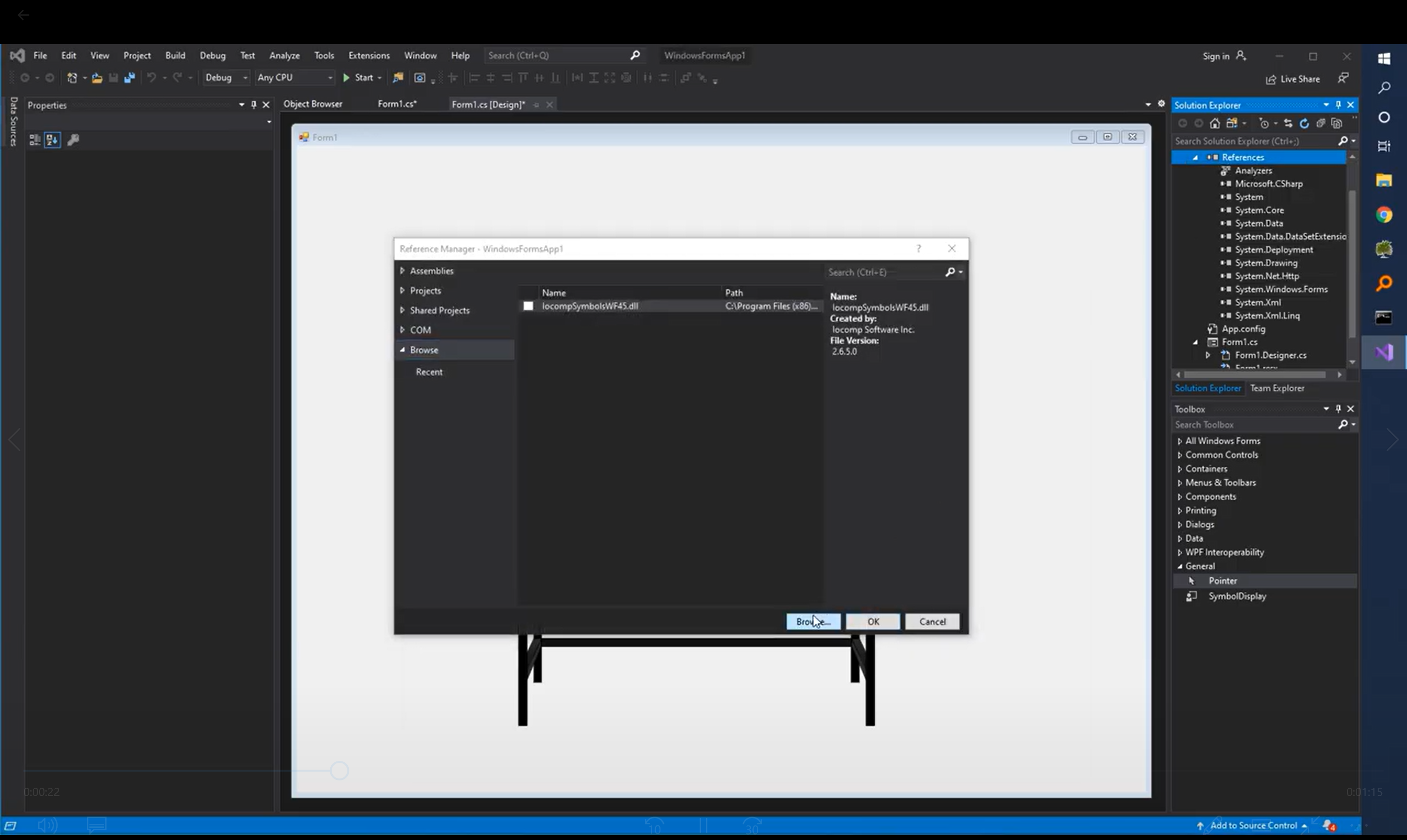Click the Refresh icon in Solution Explorer
1407x840 pixels.
[x=1304, y=124]
